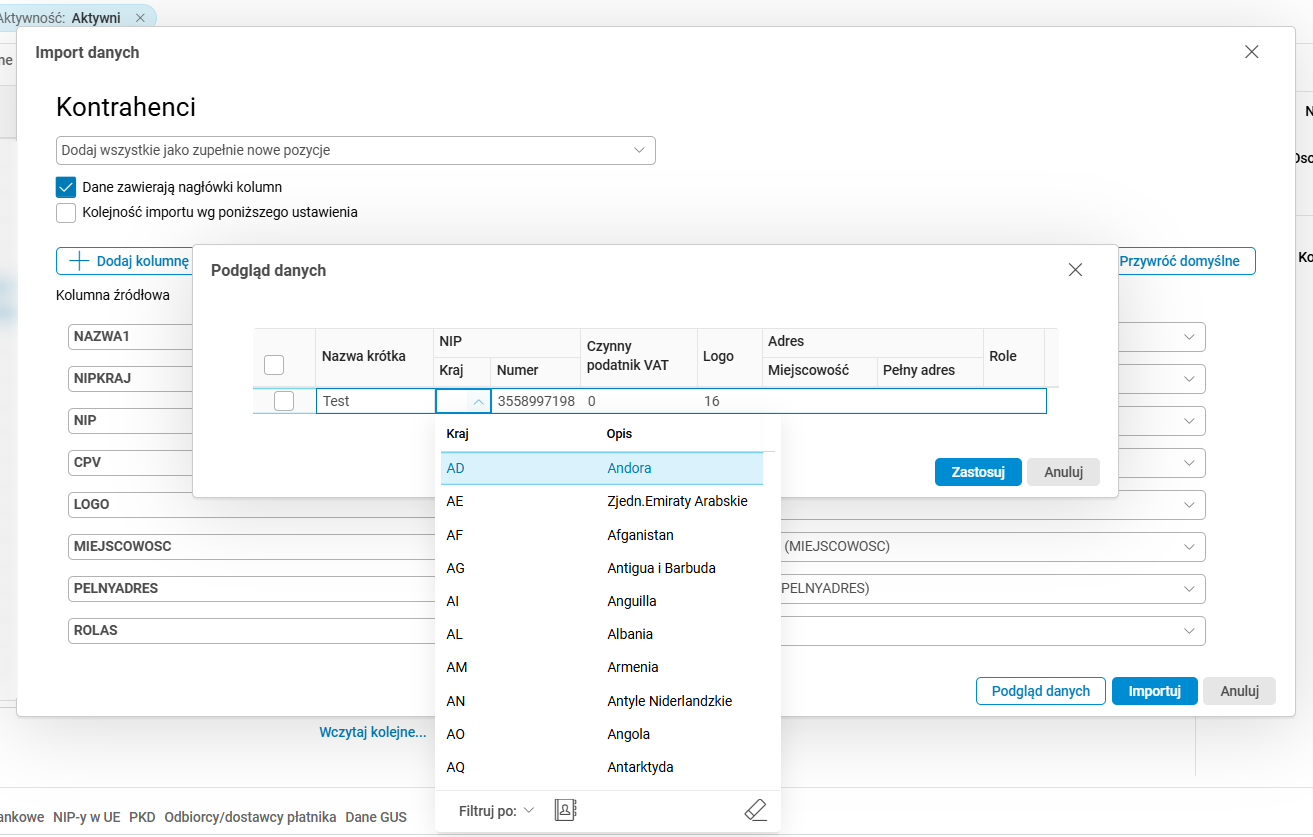1313x837 pixels.
Task: Click the MIEJSCOWOSC source column field
Action: tap(253, 547)
